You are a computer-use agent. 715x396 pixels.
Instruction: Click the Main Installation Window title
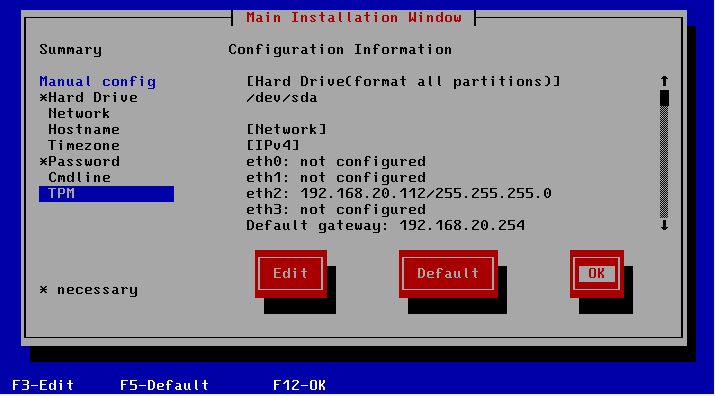point(354,18)
